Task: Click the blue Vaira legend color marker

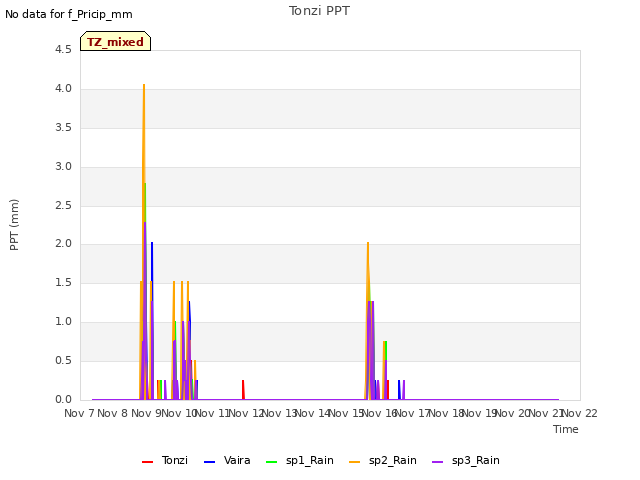Action: point(209,462)
